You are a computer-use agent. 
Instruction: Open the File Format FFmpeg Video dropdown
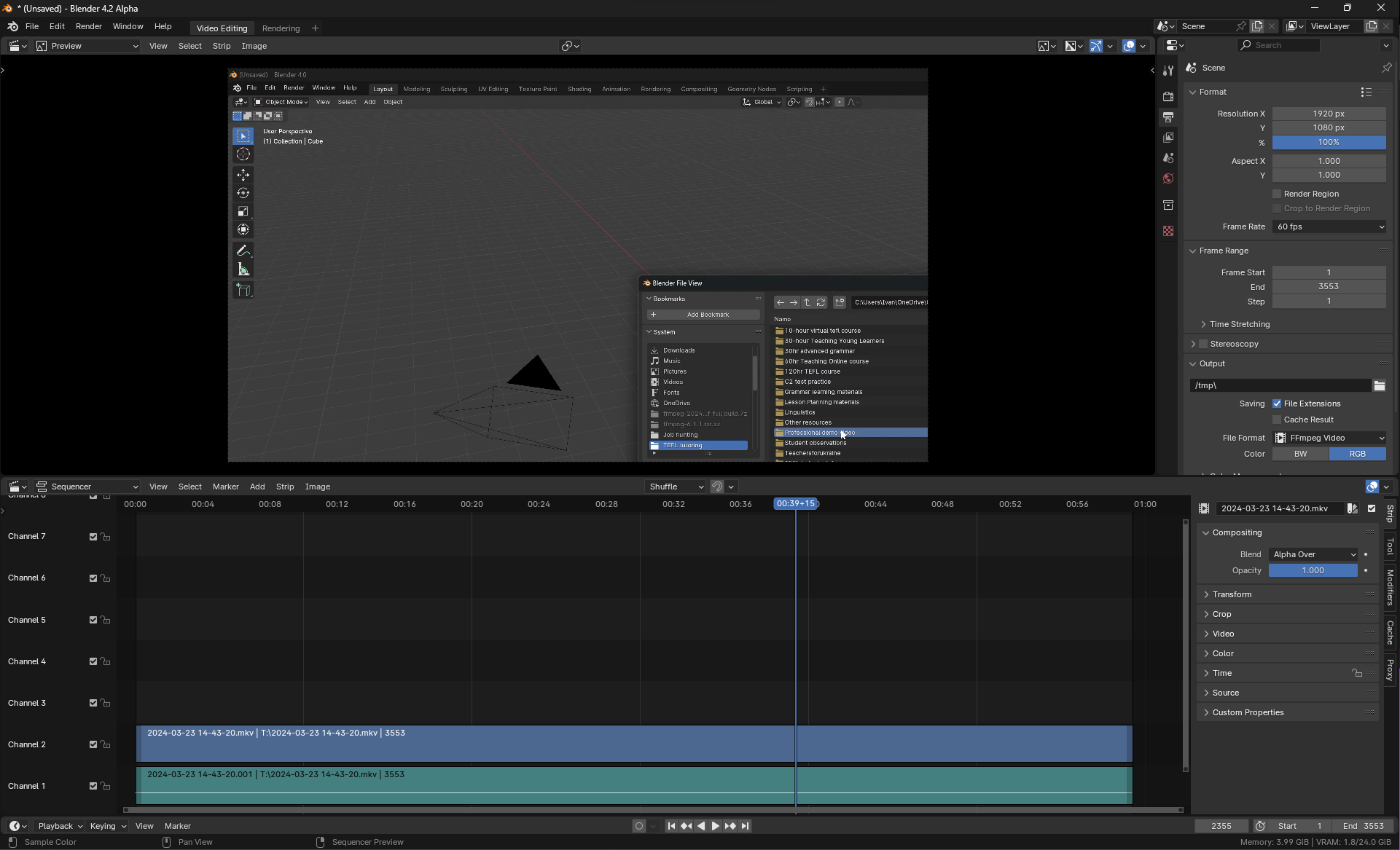coord(1329,438)
